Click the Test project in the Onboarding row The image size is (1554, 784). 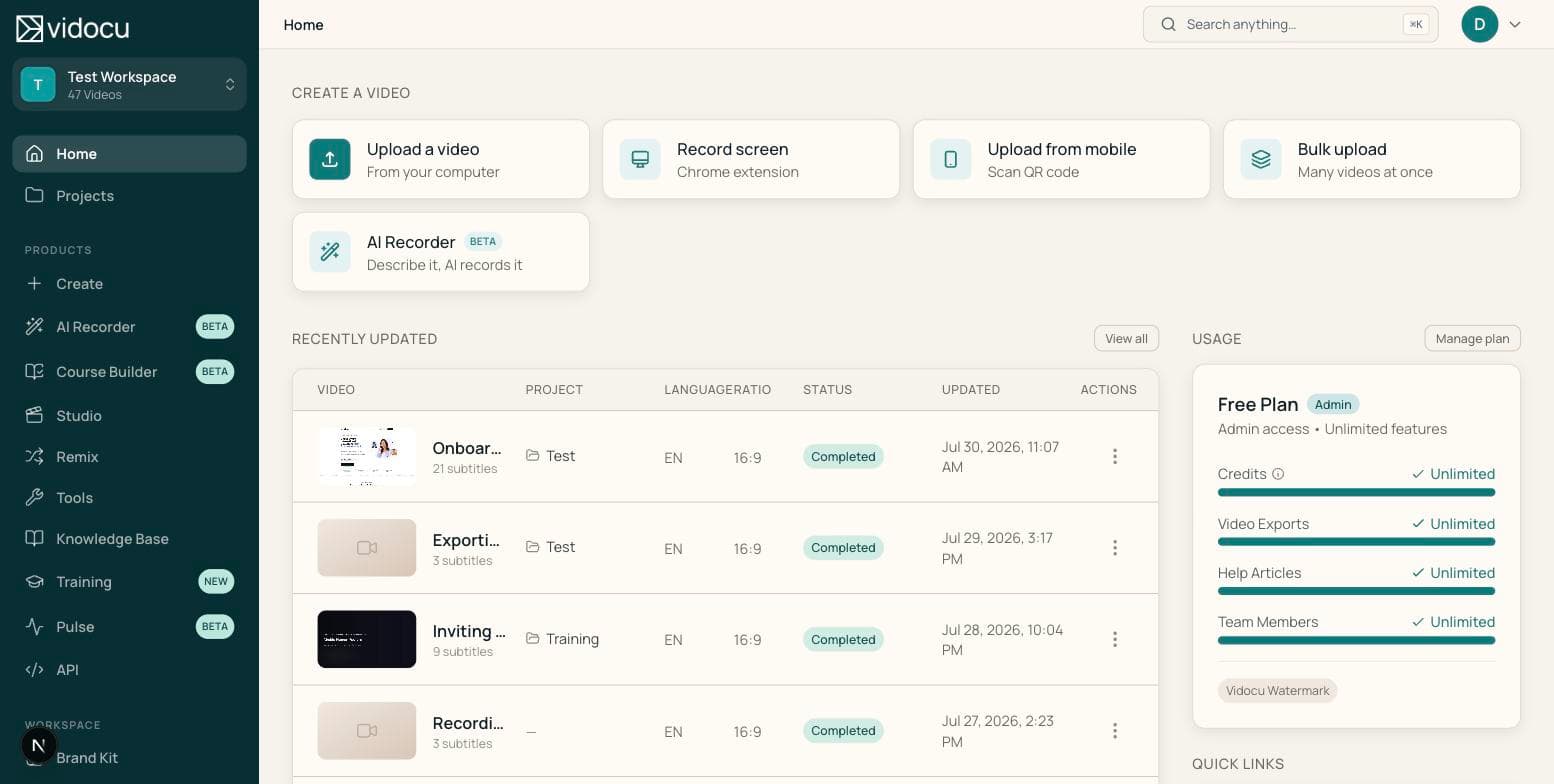550,456
